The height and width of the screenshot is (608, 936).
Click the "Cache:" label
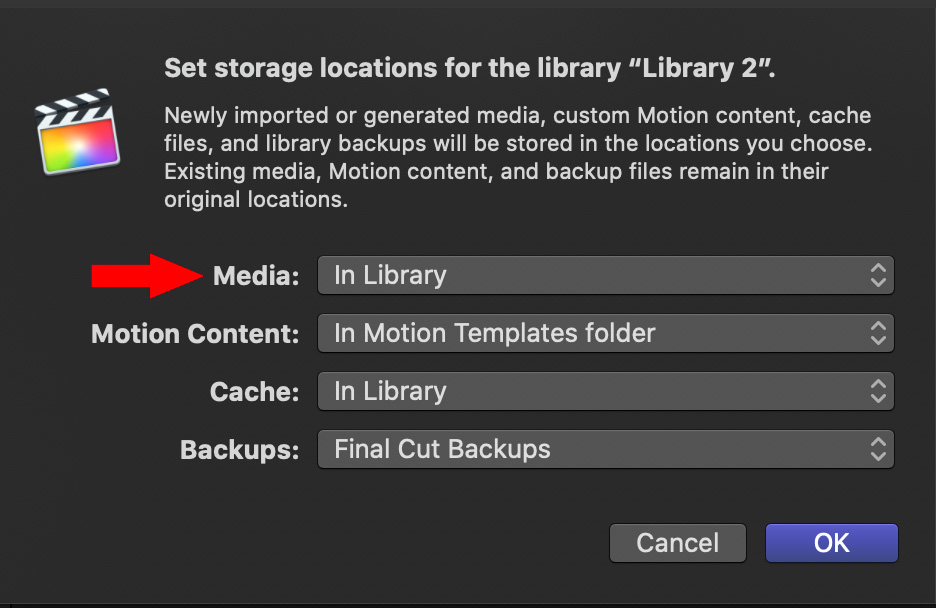[254, 391]
